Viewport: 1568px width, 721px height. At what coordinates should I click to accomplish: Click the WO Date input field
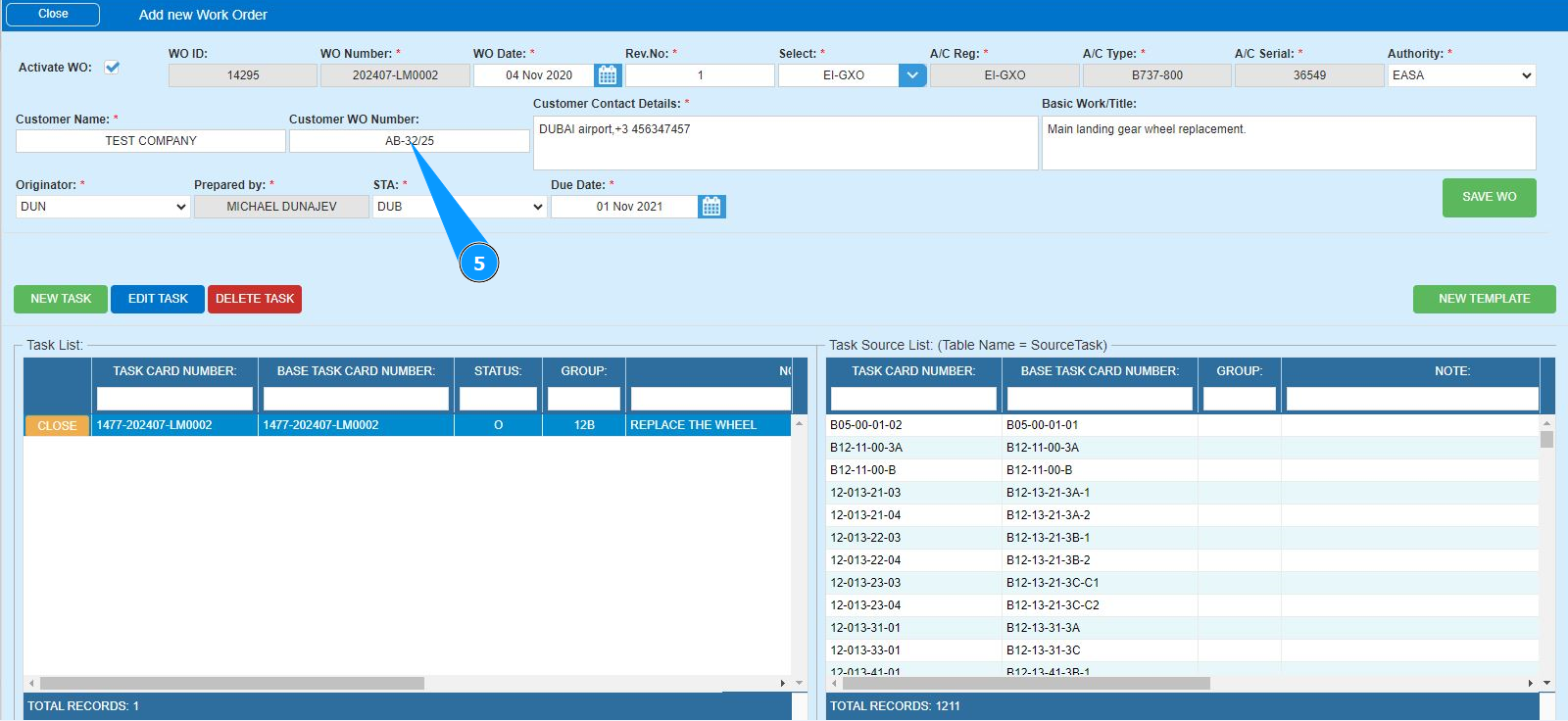[x=534, y=75]
